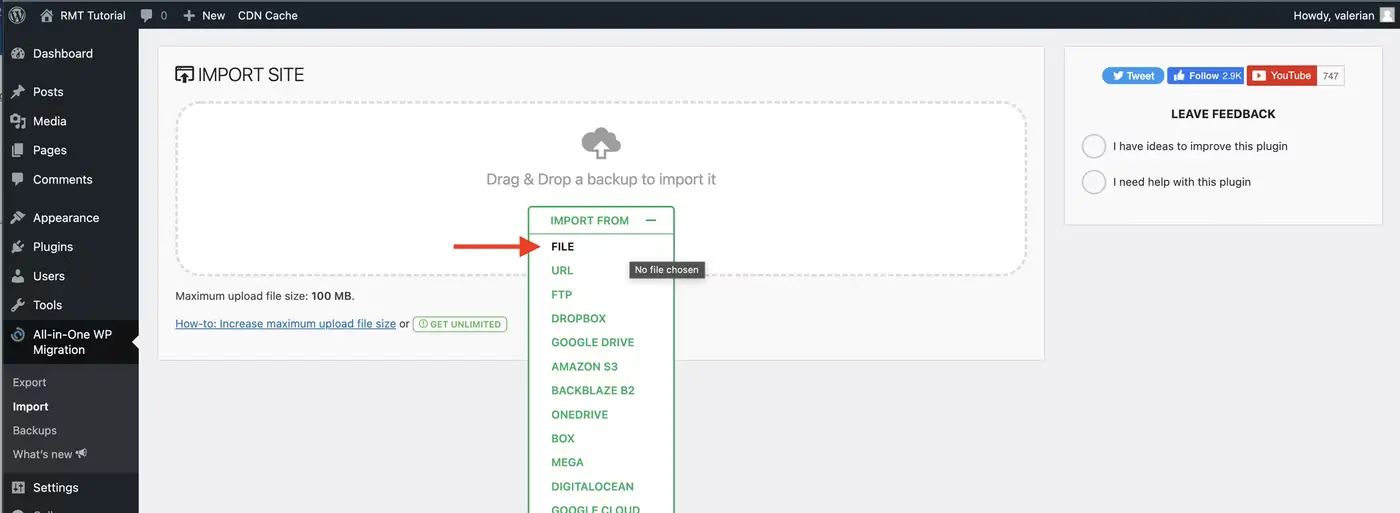
Task: Click the user avatar icon at top right
Action: coord(1385,15)
